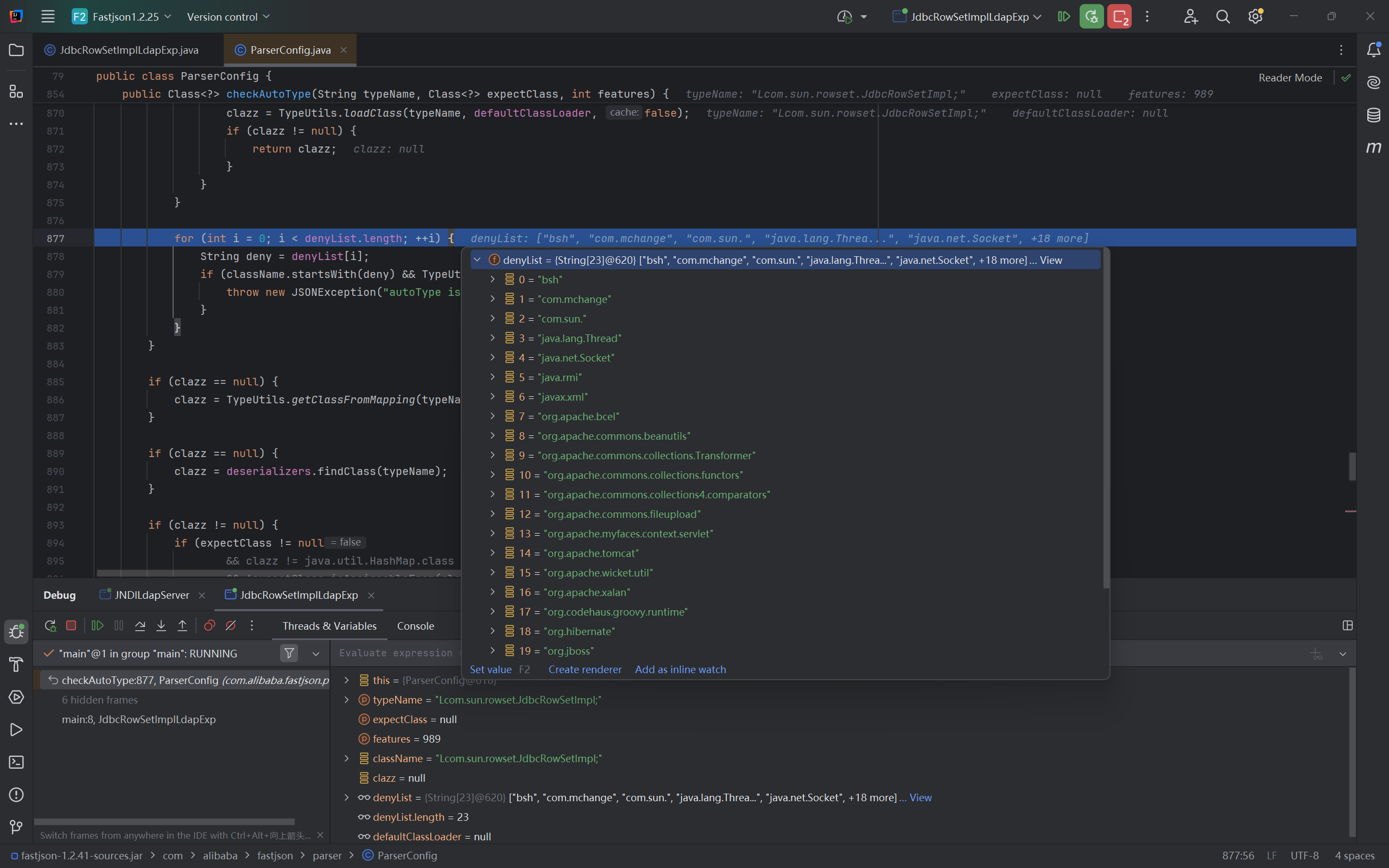
Task: Click the Resume Program icon in top toolbar
Action: click(x=1063, y=17)
